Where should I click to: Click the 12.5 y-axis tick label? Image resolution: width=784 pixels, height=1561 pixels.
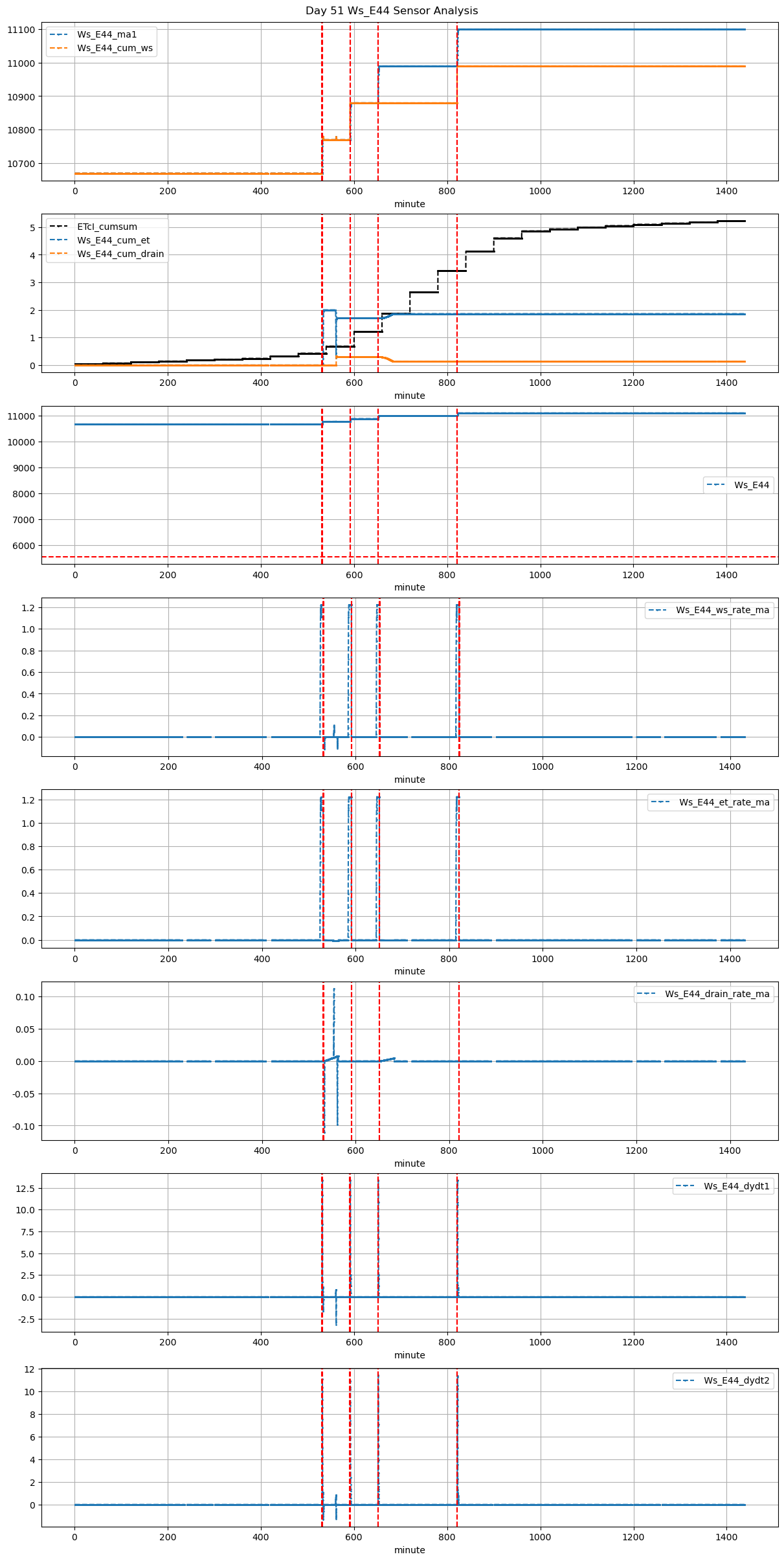tap(26, 1189)
